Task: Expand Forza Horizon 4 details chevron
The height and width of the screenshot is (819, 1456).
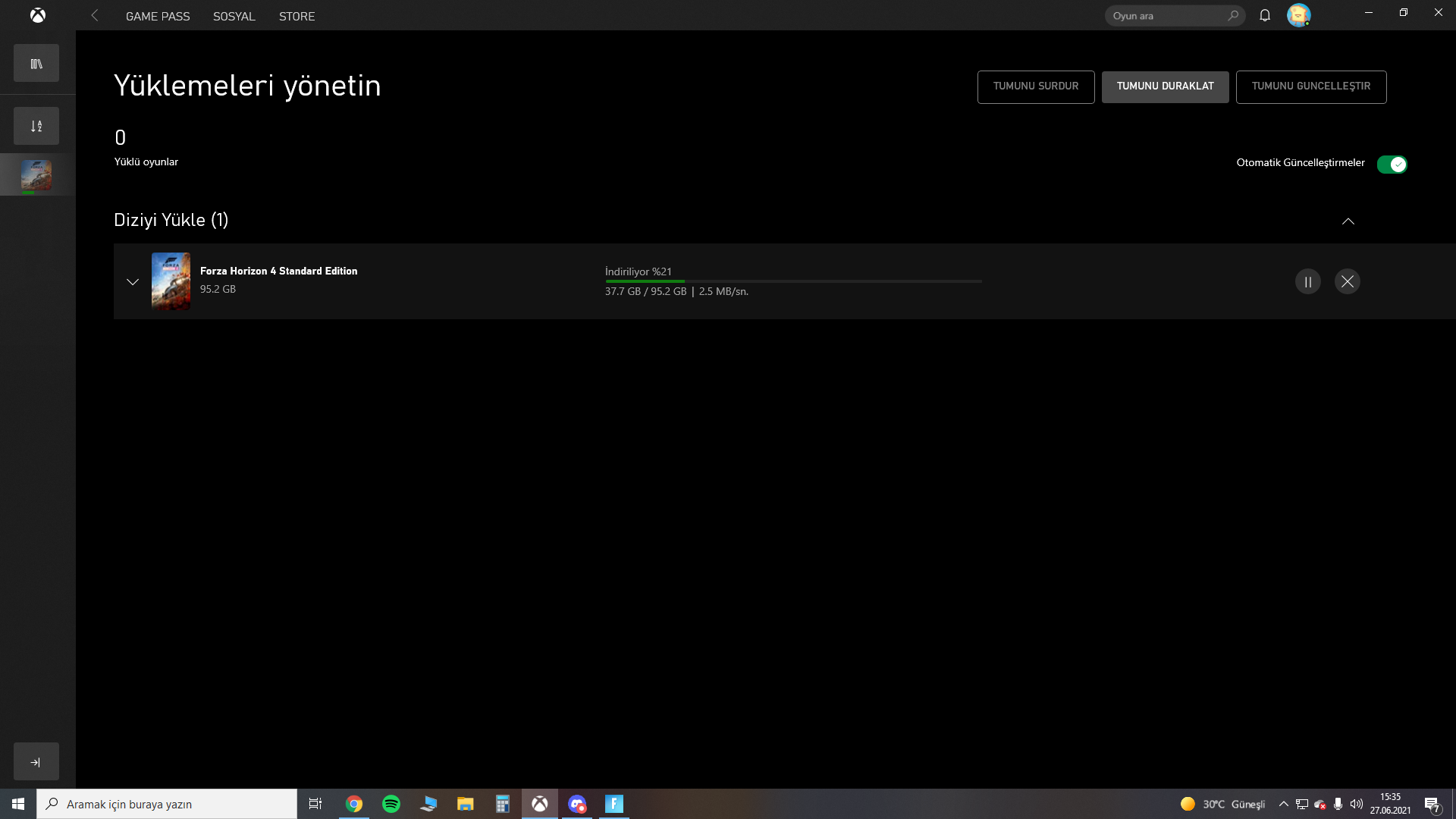Action: tap(133, 281)
